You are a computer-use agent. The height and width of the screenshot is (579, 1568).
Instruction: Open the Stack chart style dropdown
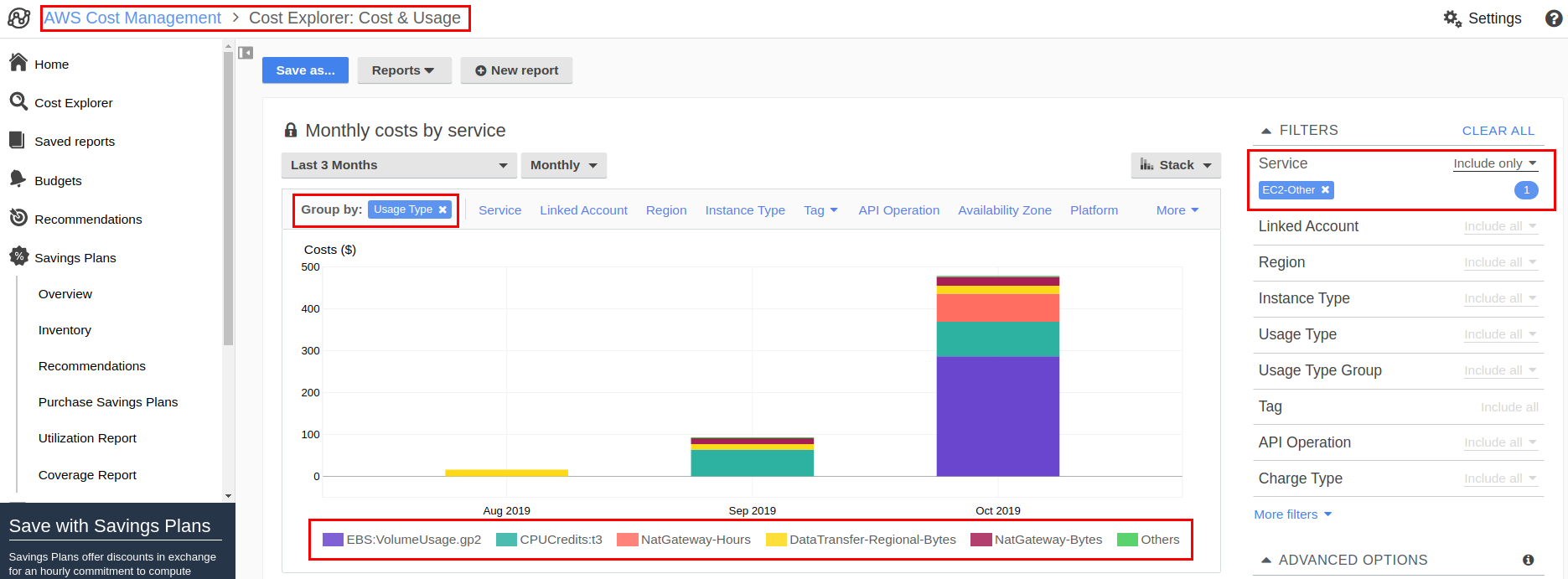click(x=1175, y=165)
